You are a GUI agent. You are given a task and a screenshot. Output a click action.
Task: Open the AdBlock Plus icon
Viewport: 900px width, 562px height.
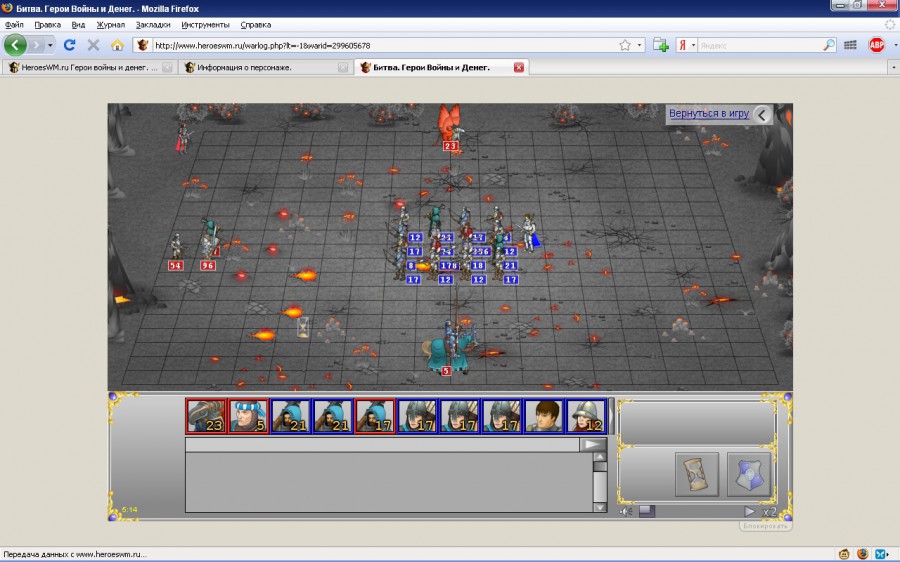click(876, 45)
